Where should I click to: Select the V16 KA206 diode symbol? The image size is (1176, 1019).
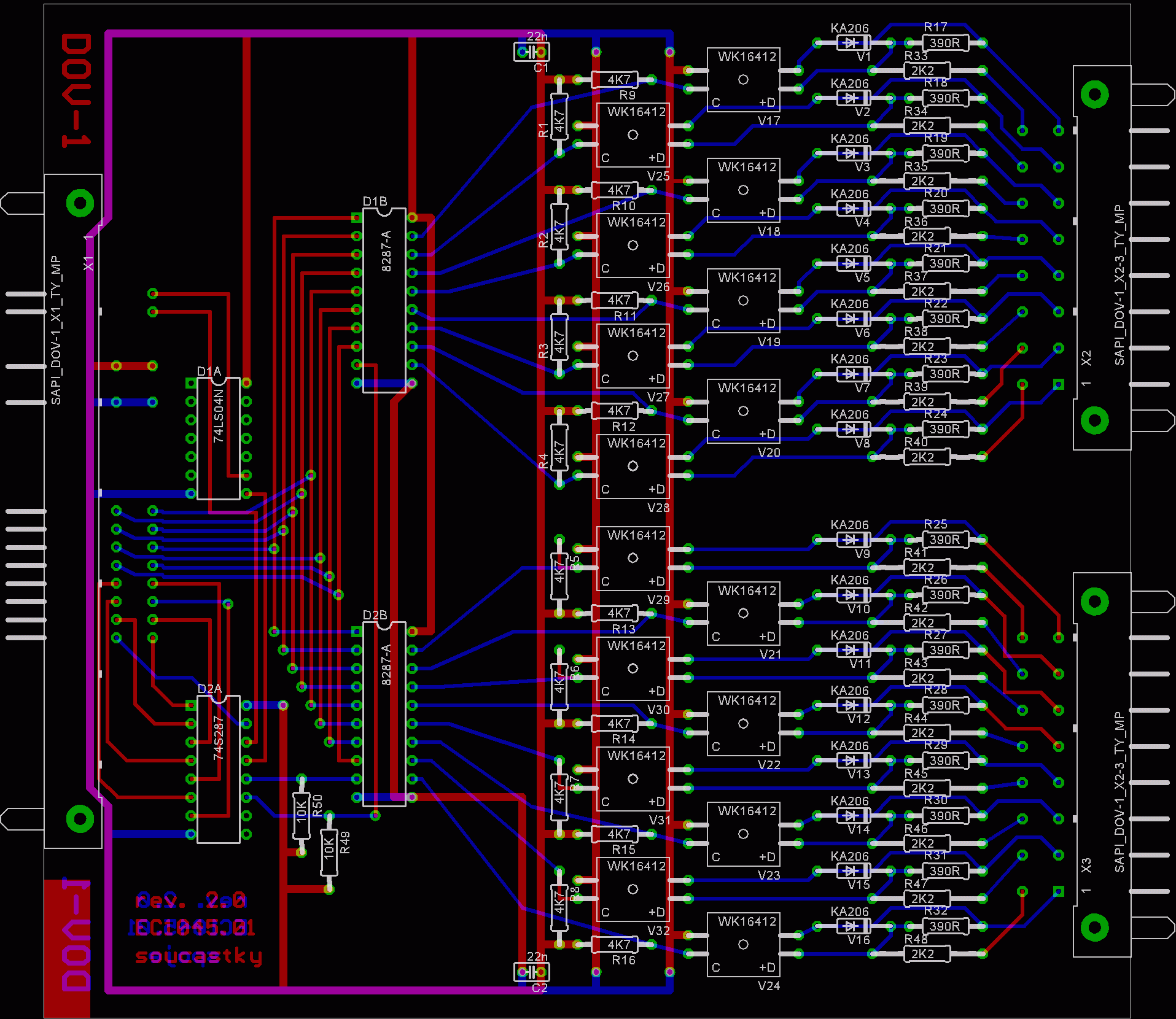tap(852, 926)
